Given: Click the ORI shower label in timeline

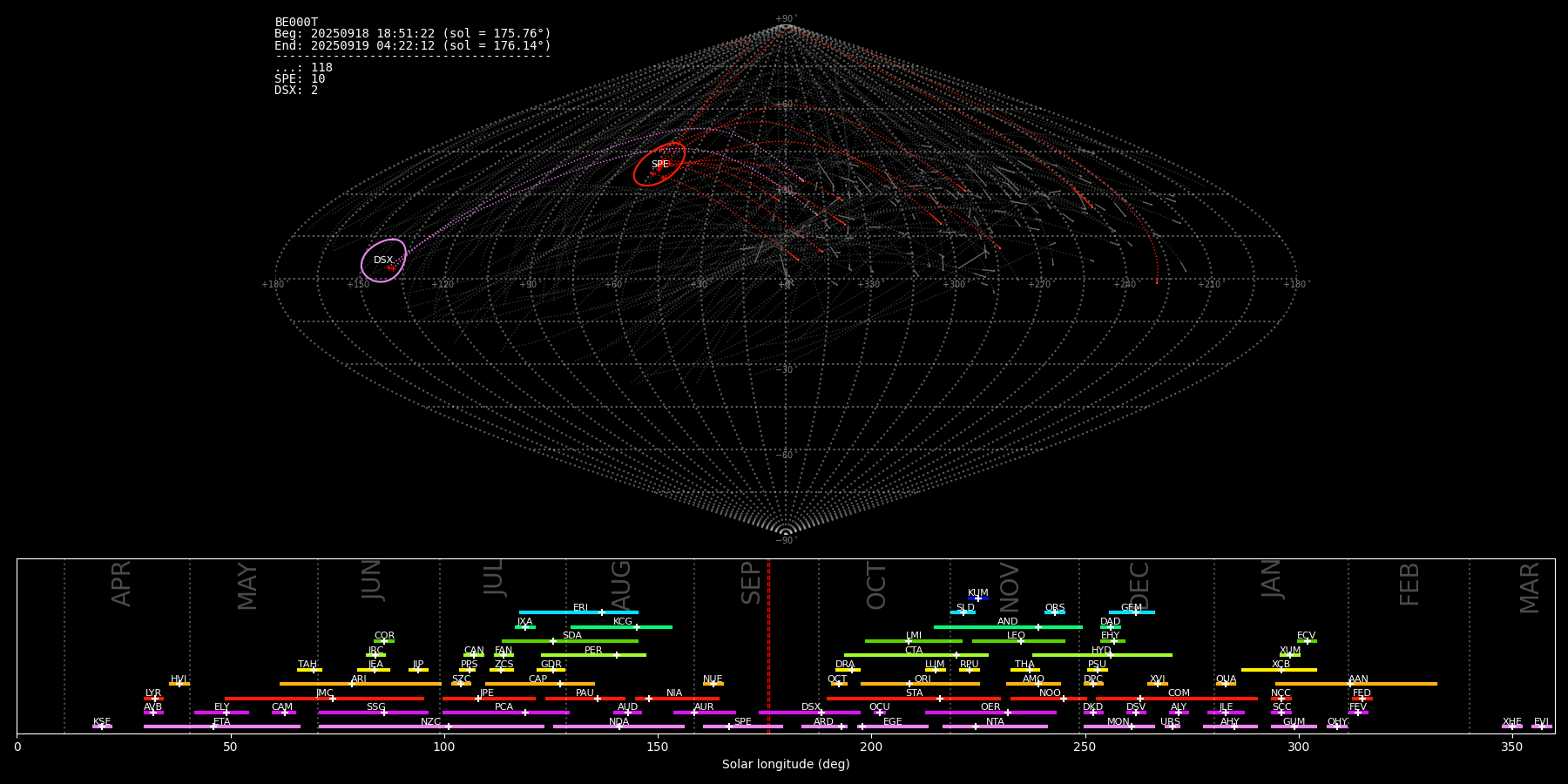Looking at the screenshot, I should tap(923, 679).
